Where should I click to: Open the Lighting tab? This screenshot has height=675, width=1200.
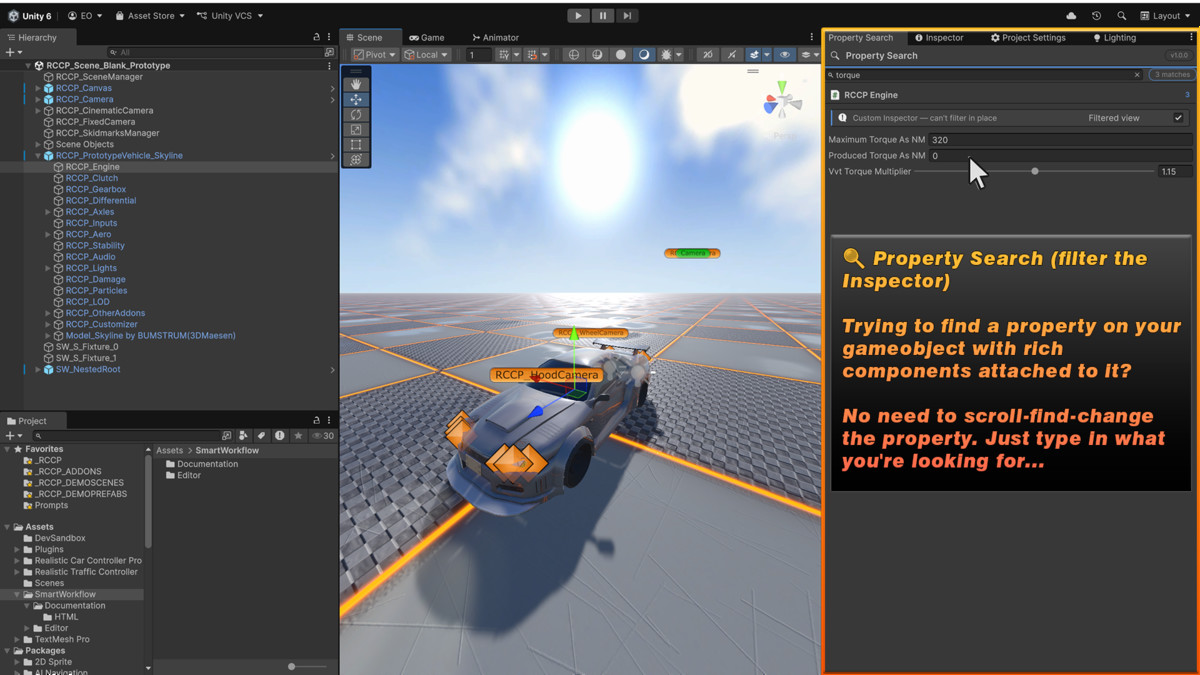coord(1114,37)
